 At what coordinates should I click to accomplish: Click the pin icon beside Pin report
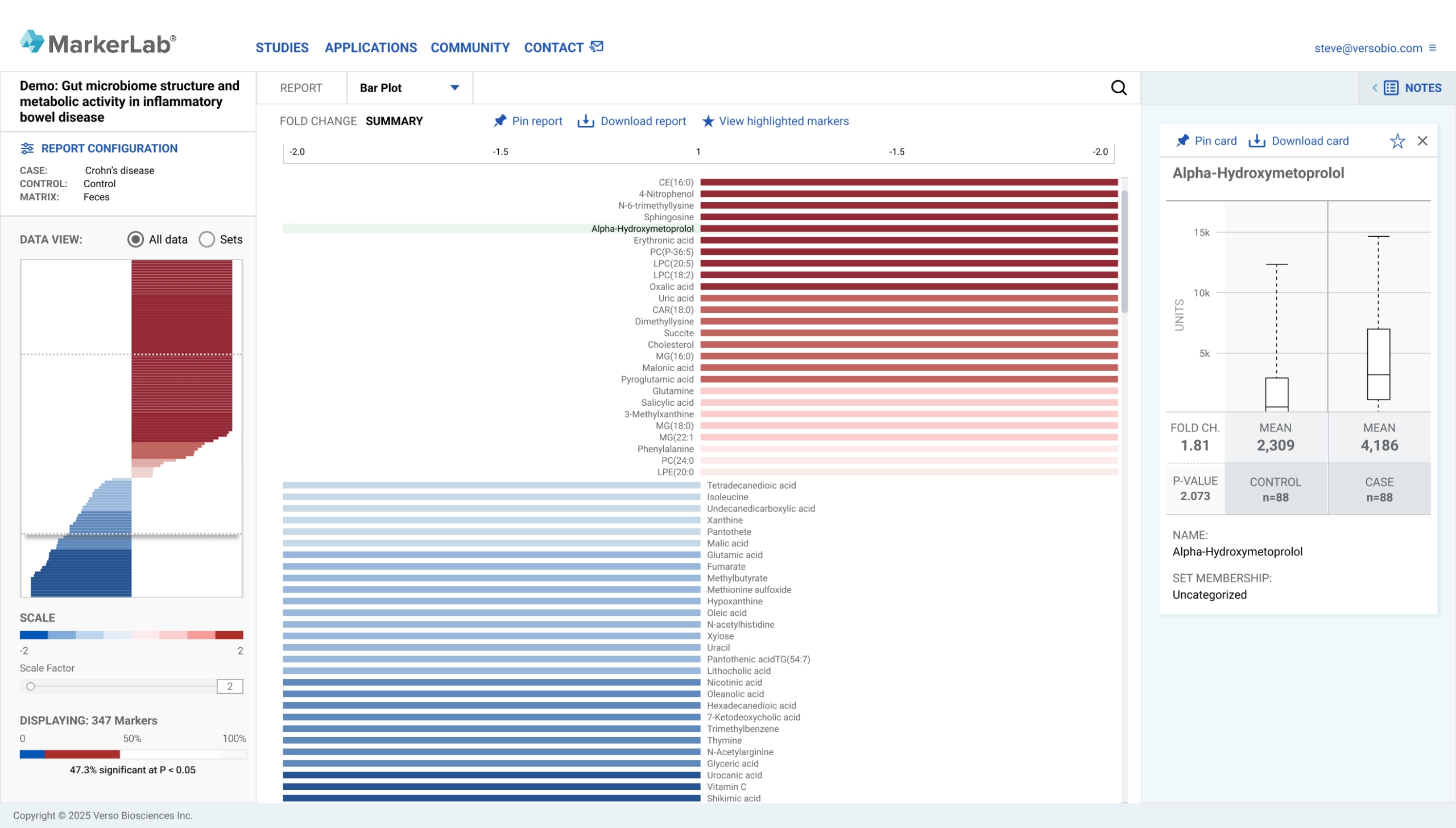499,121
